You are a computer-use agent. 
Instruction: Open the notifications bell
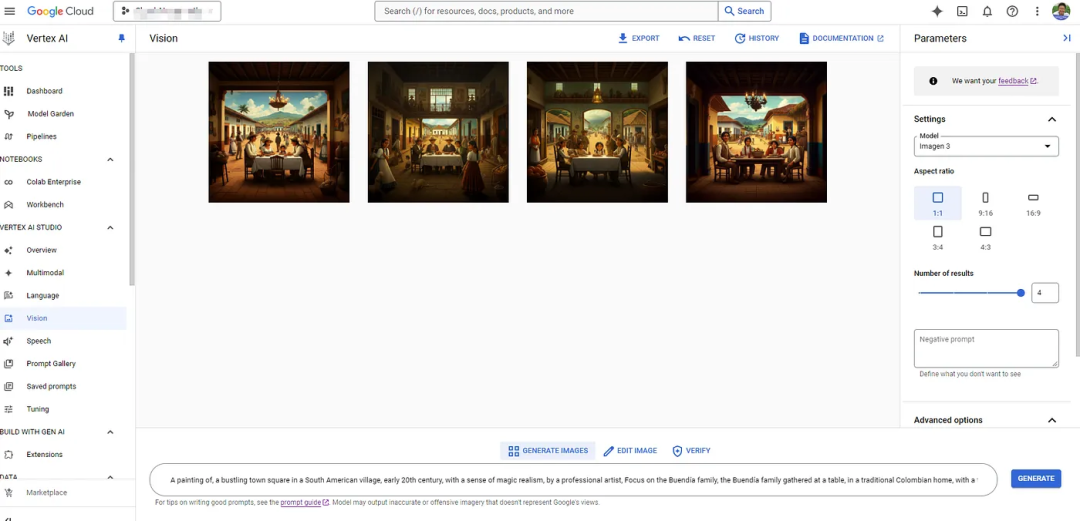click(987, 11)
